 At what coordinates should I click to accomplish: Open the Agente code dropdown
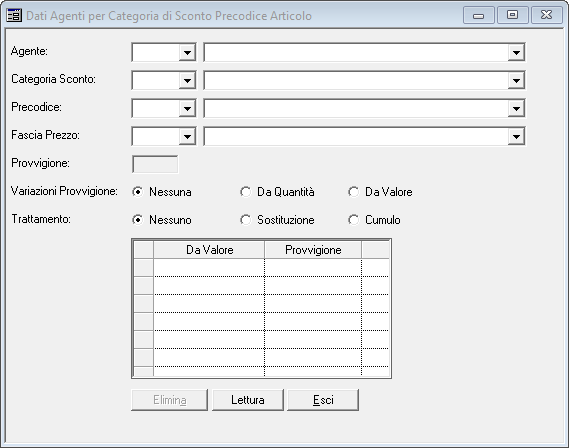(x=187, y=53)
